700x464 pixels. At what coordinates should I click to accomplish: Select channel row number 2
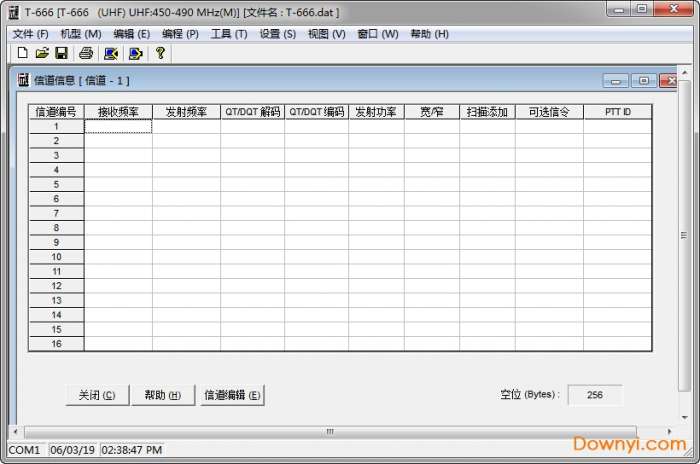point(56,141)
